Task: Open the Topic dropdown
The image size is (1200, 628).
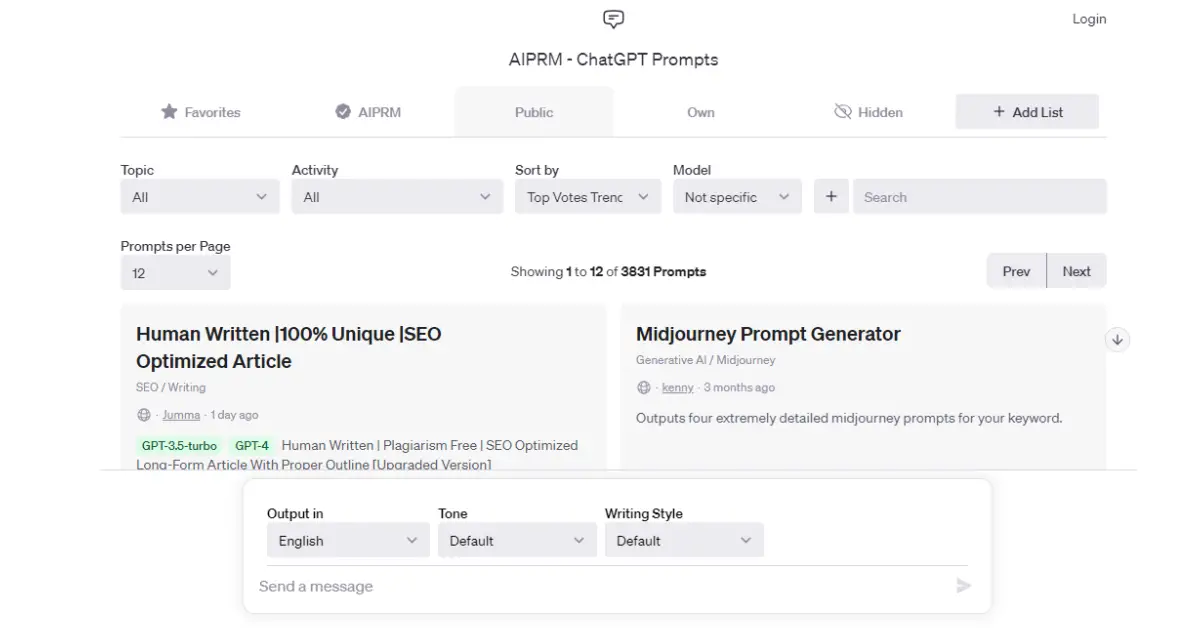Action: click(x=199, y=196)
